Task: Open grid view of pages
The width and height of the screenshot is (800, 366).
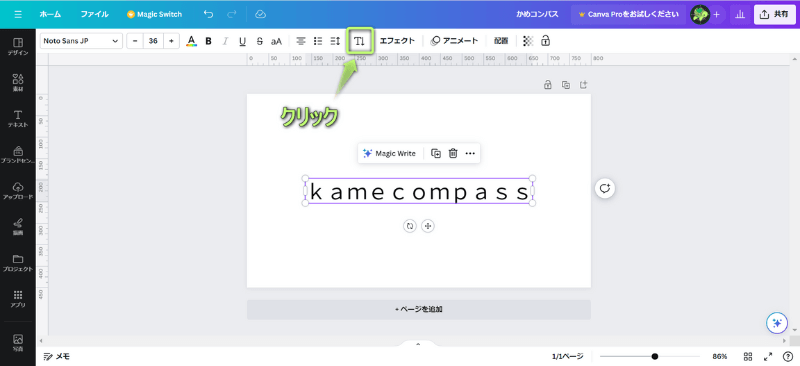Action: (x=748, y=356)
